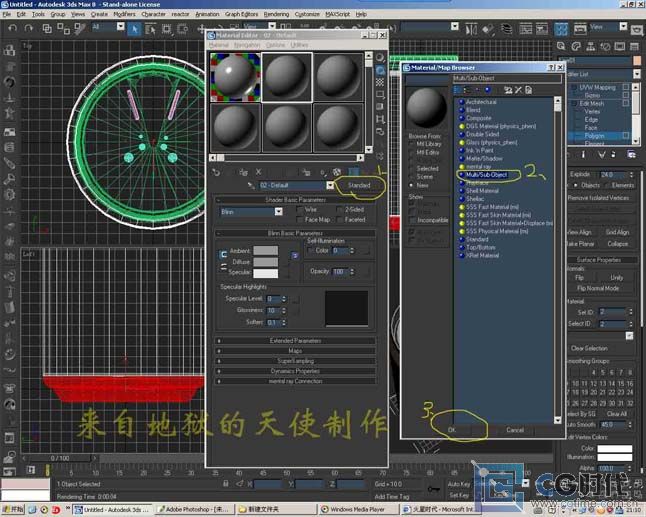Click Get Material icon in Material Editor

pyautogui.click(x=216, y=172)
